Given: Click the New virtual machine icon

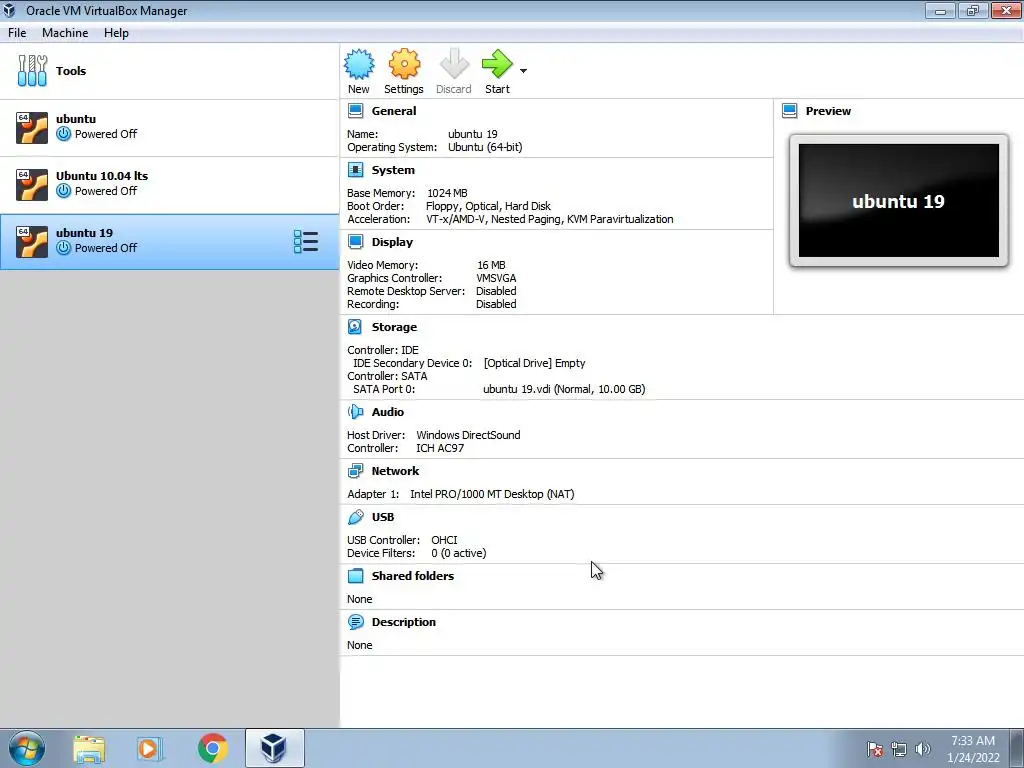Looking at the screenshot, I should pos(359,64).
